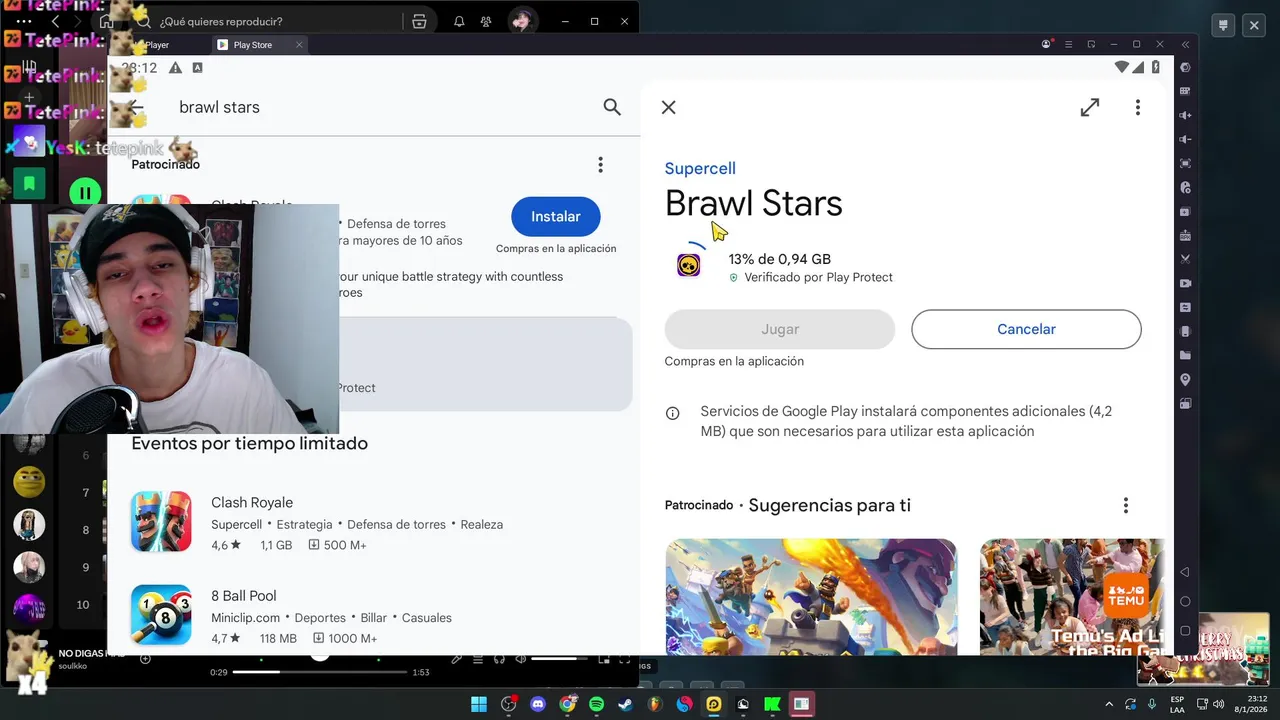
Task: Open Spotify notifications bell
Action: pos(459,21)
